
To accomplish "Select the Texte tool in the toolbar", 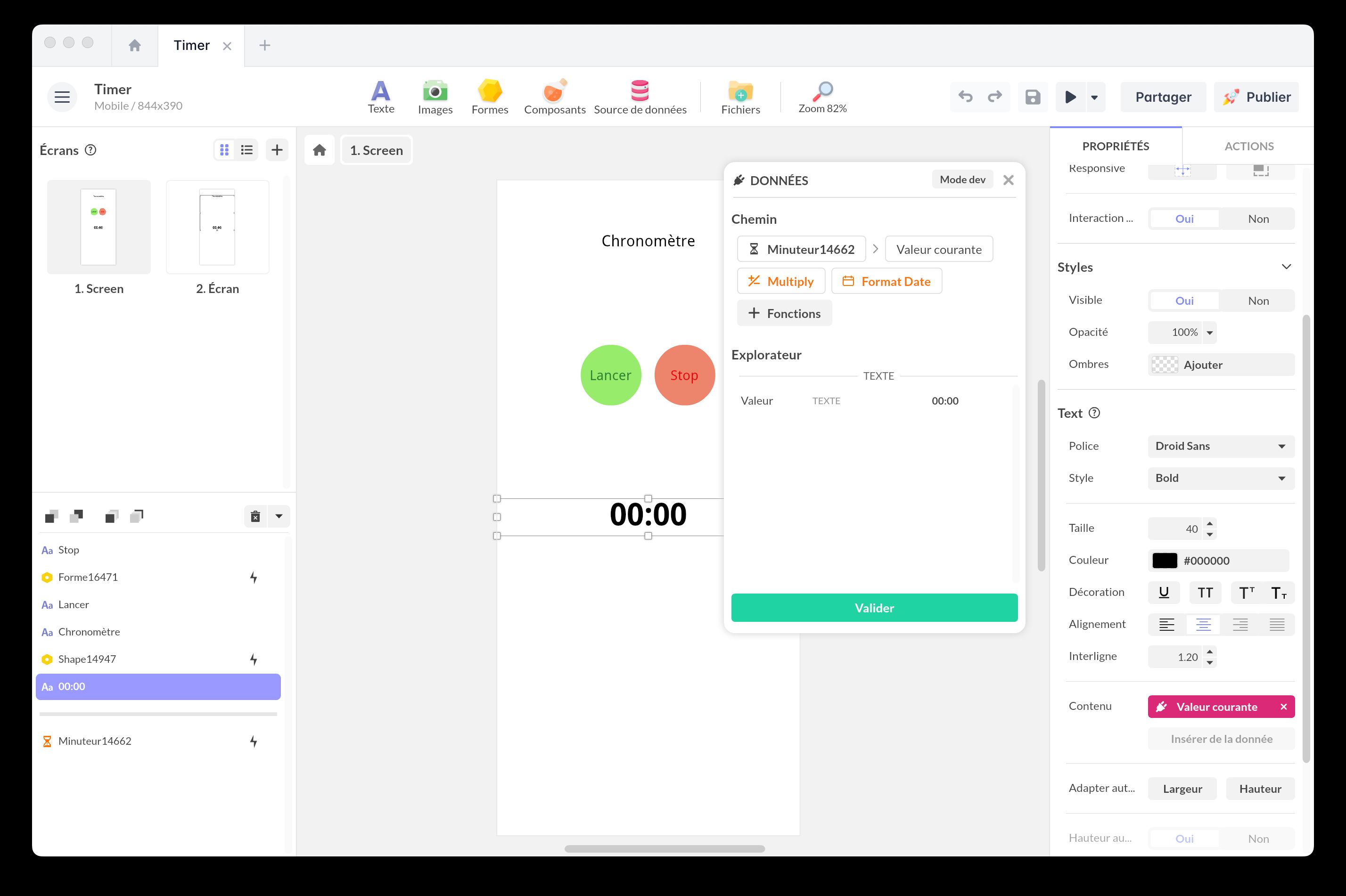I will (x=381, y=96).
